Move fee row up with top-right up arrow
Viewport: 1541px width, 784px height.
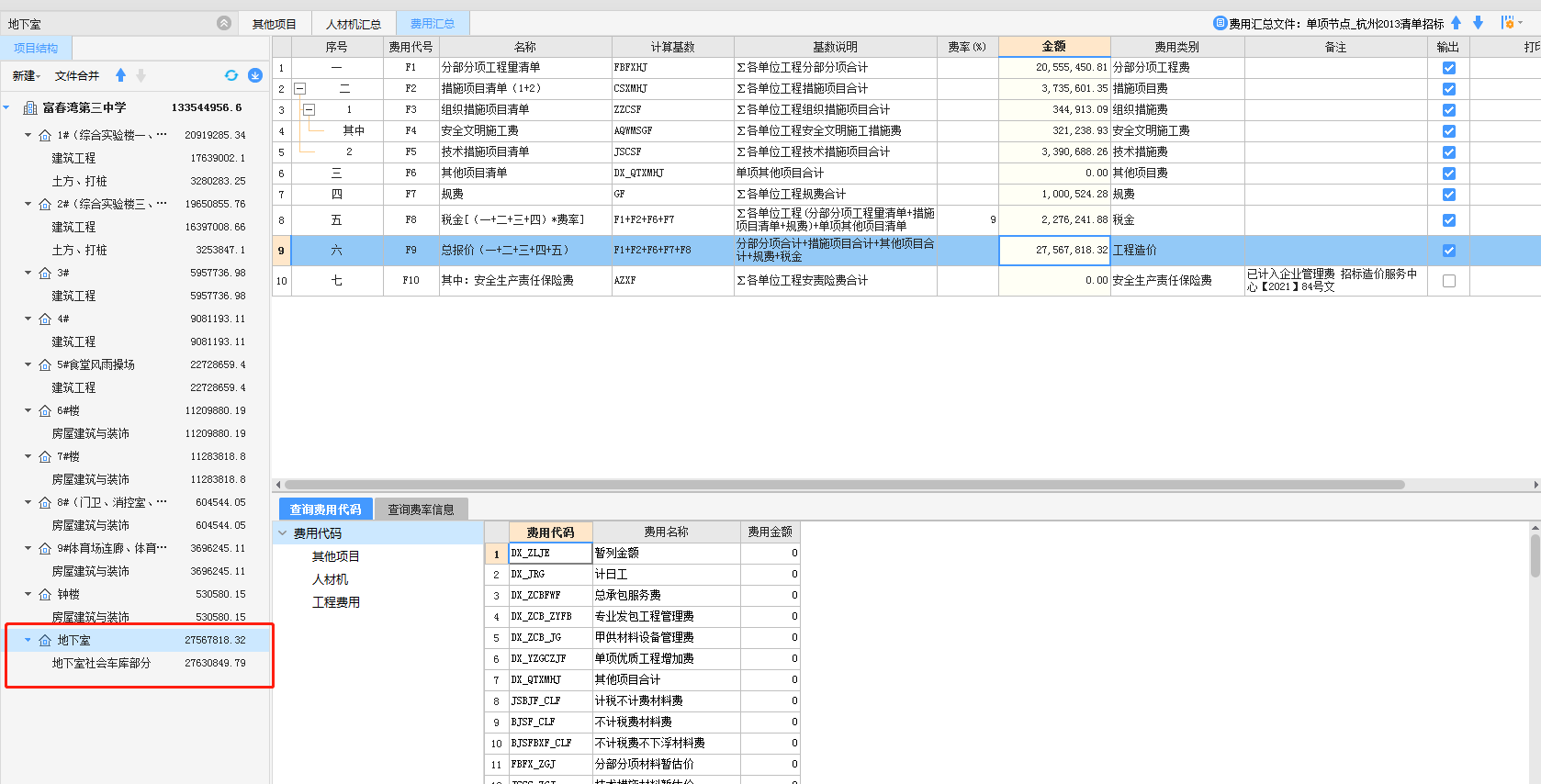(x=1456, y=23)
